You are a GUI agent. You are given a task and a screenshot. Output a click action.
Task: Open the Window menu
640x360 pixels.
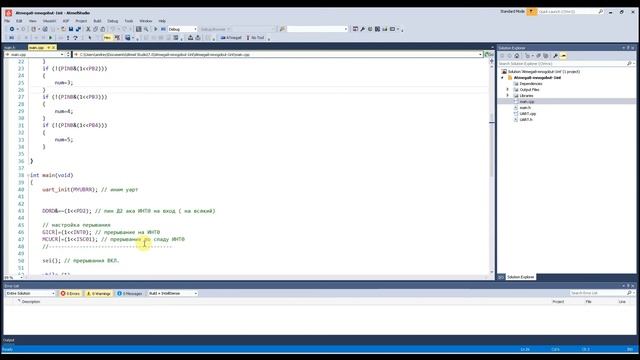[x=146, y=21]
